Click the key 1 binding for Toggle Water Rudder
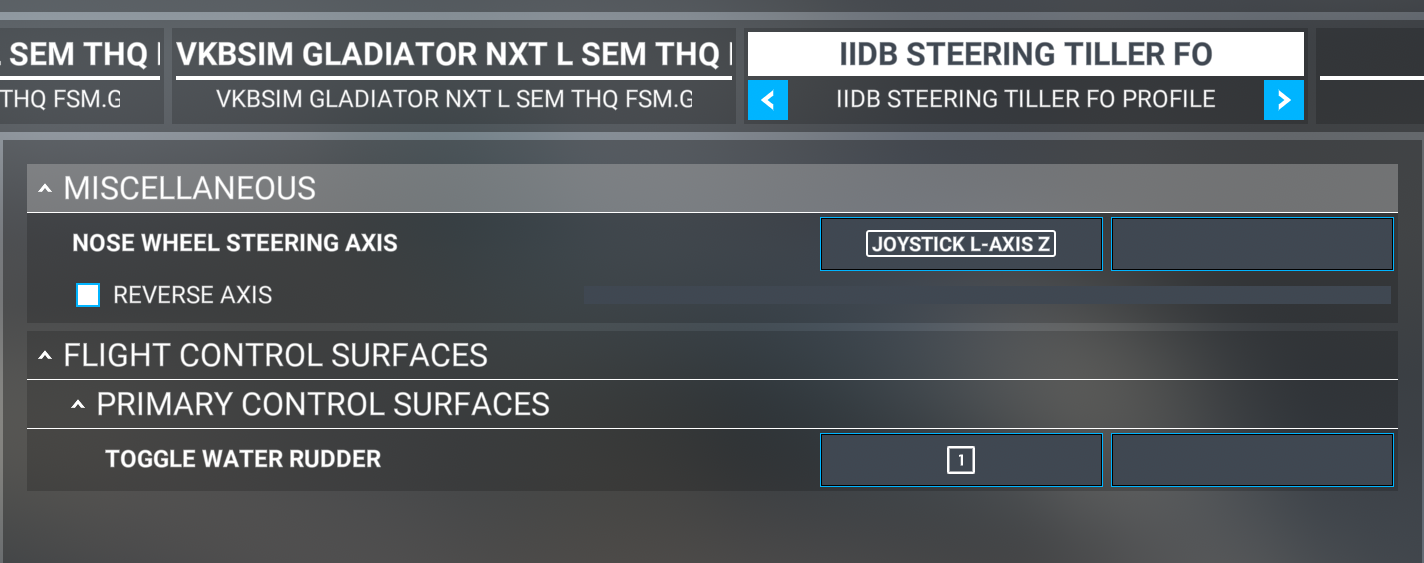 point(961,460)
